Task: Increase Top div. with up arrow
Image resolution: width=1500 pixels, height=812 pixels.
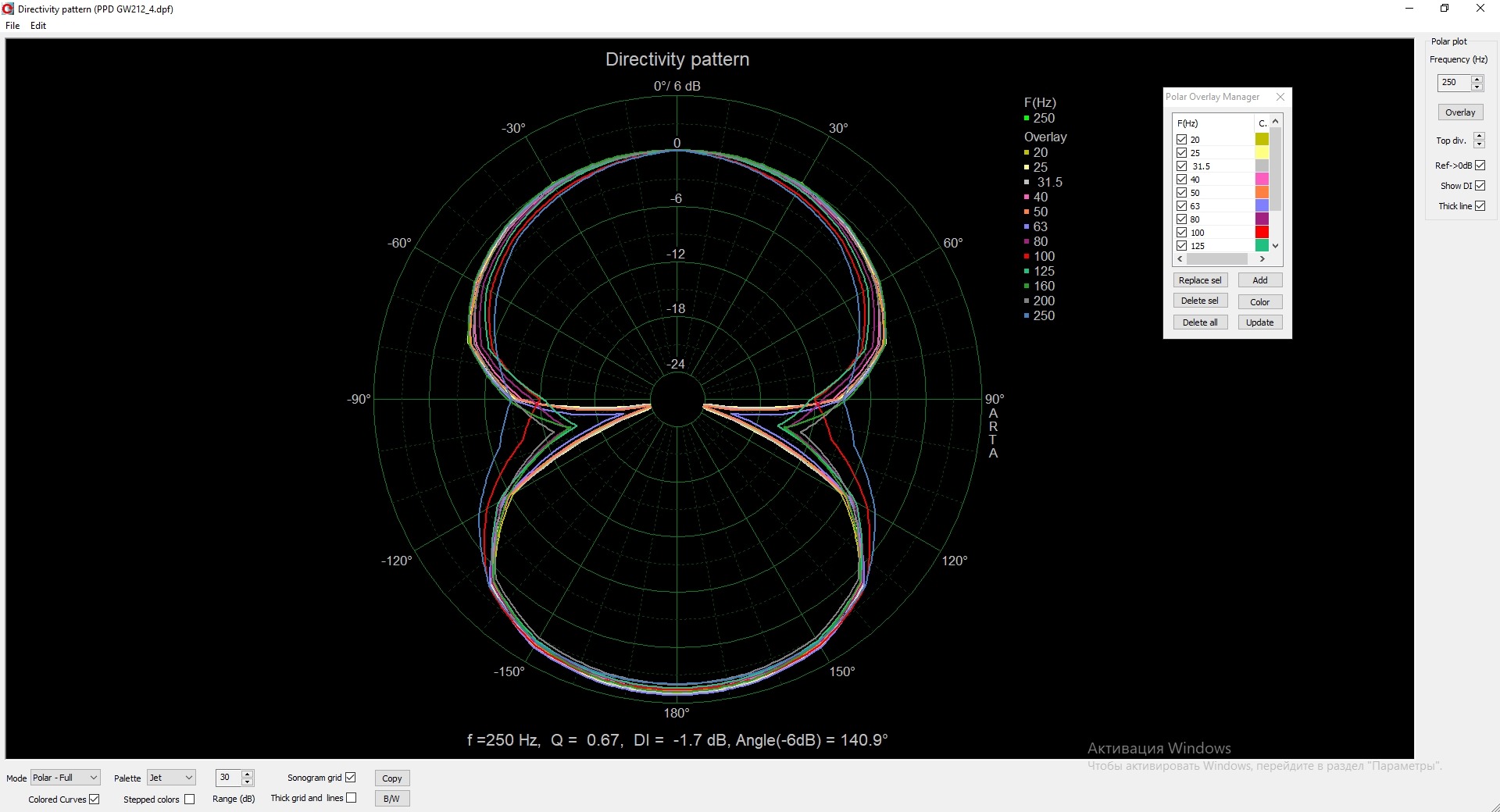Action: point(1479,136)
